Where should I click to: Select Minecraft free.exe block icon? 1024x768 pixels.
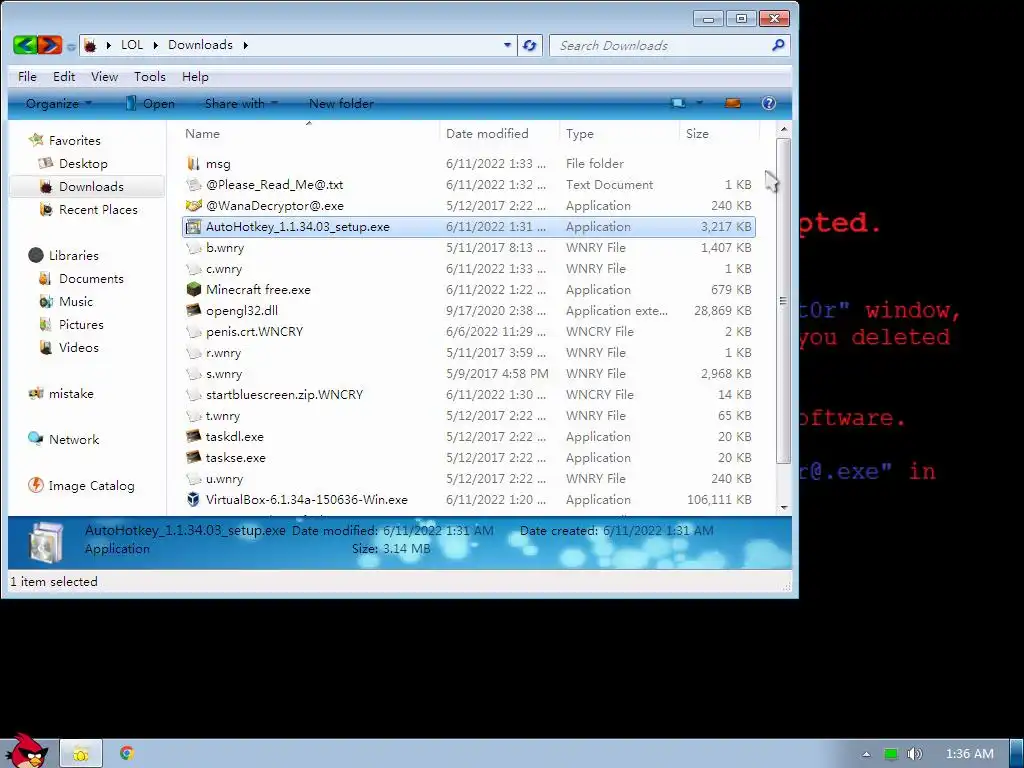point(193,289)
